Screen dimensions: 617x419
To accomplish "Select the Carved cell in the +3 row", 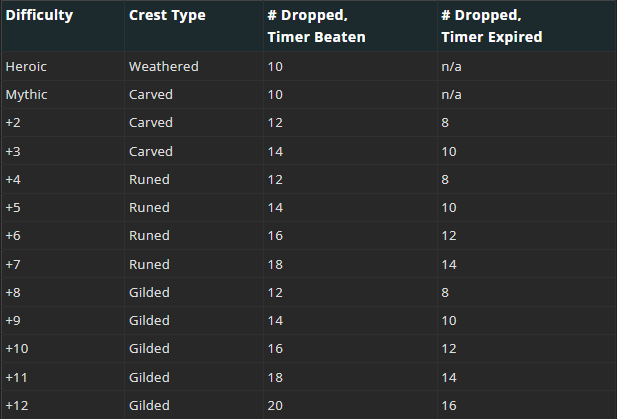I will 151,151.
